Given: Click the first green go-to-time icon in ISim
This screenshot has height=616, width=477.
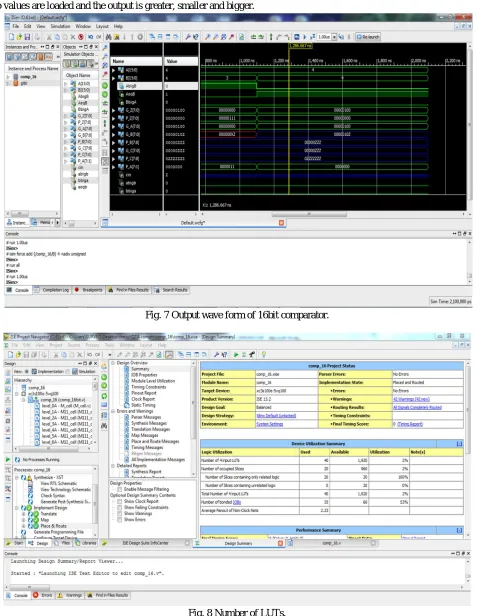Looking at the screenshot, I should [105, 85].
